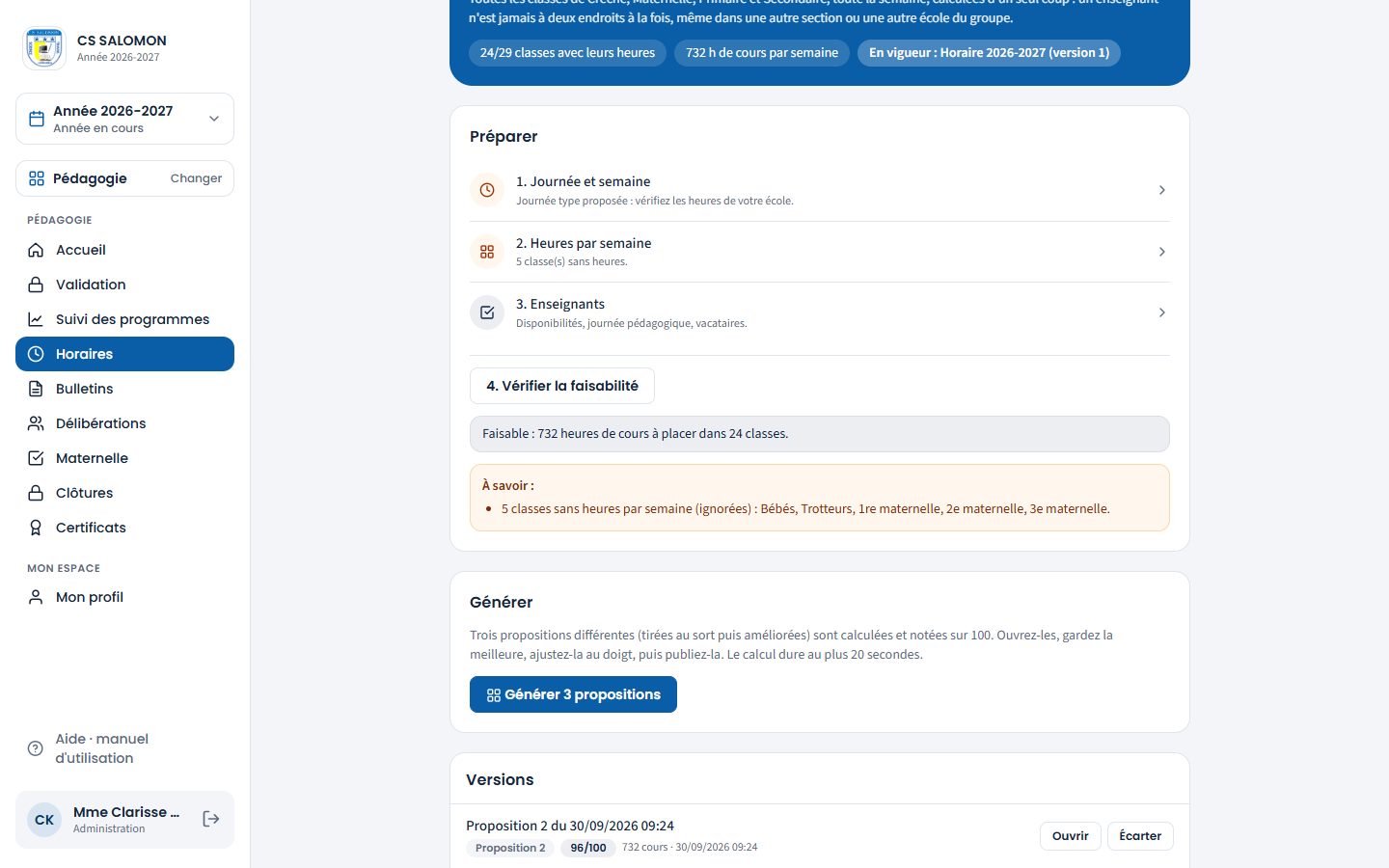The image size is (1389, 868).
Task: Click the Validation lock icon
Action: point(36,285)
